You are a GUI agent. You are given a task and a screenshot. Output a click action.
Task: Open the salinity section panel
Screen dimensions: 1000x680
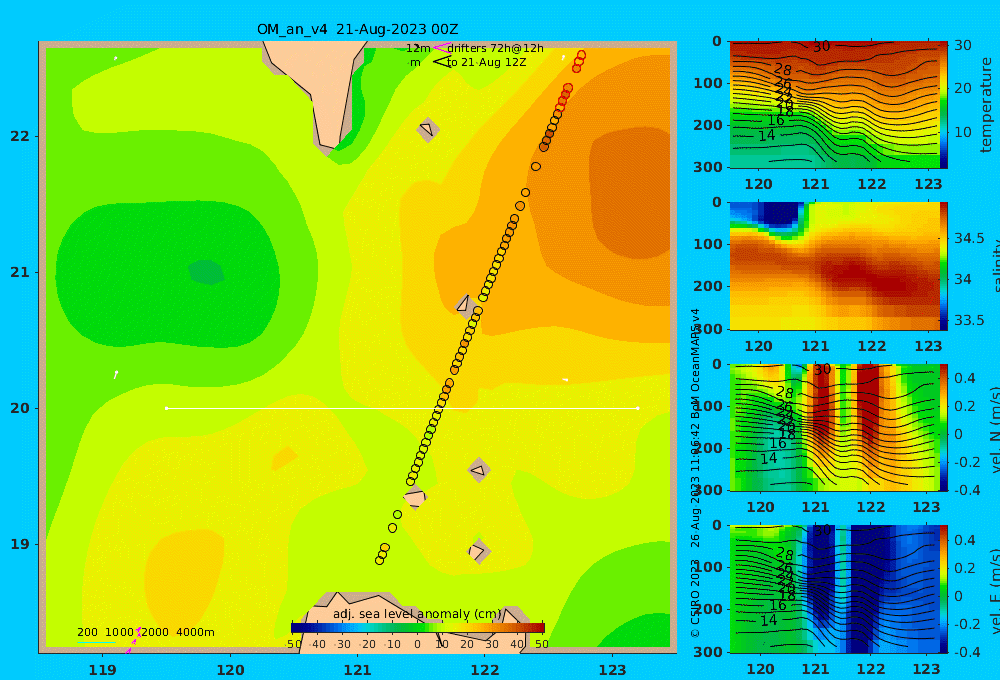pos(835,266)
